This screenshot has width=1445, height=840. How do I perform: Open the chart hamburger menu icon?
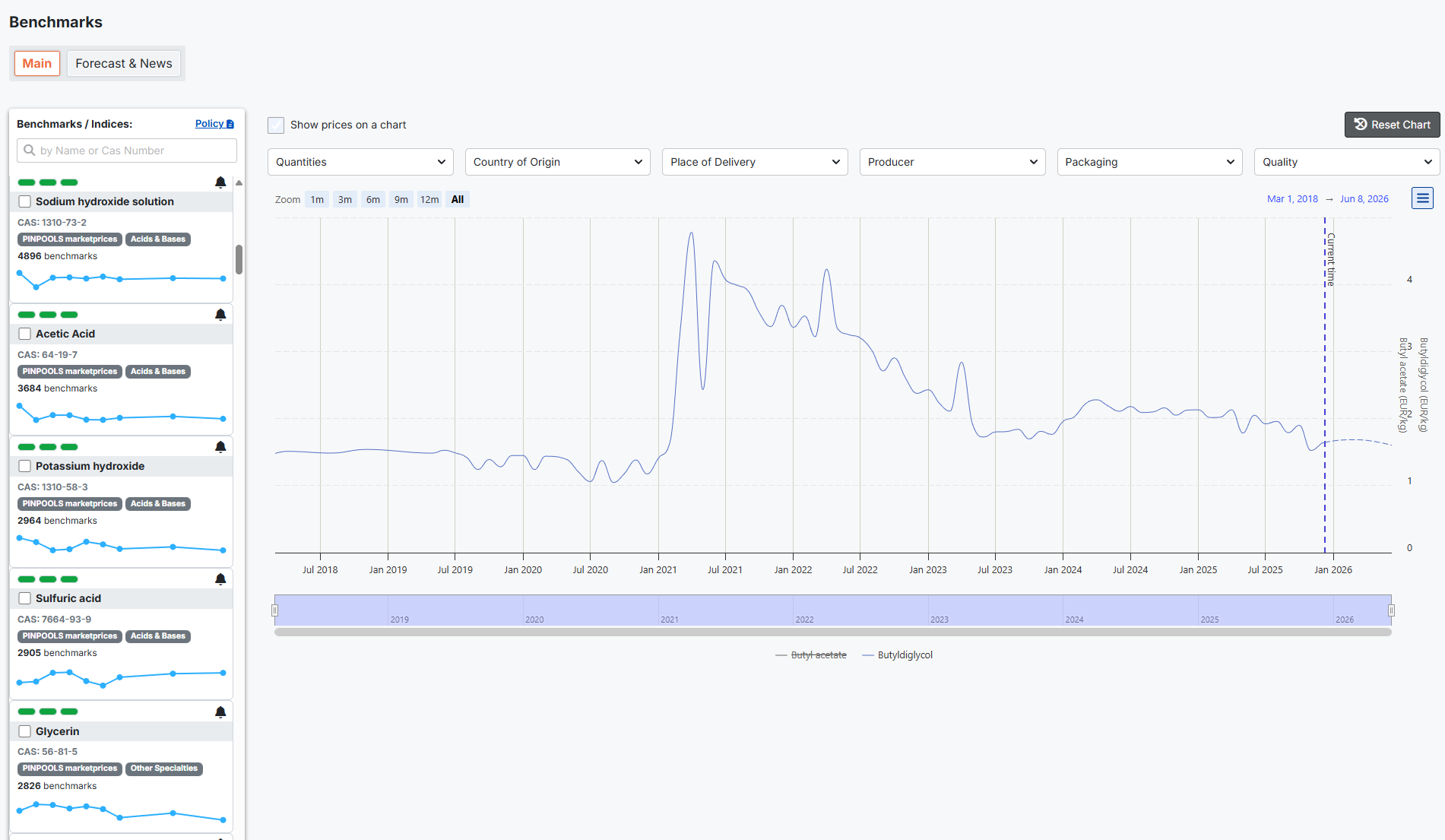click(1422, 198)
